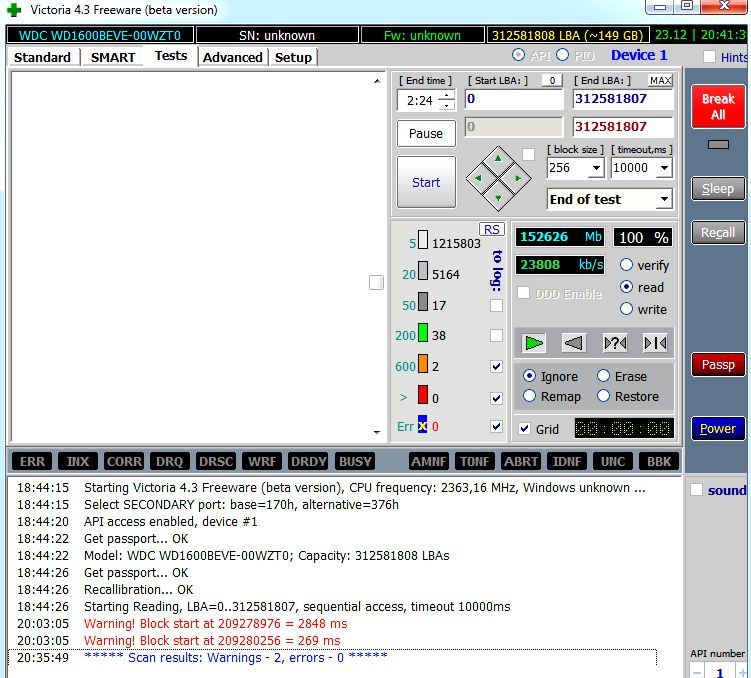751x678 pixels.
Task: Click the orange 600 ms block swatch
Action: pos(423,363)
